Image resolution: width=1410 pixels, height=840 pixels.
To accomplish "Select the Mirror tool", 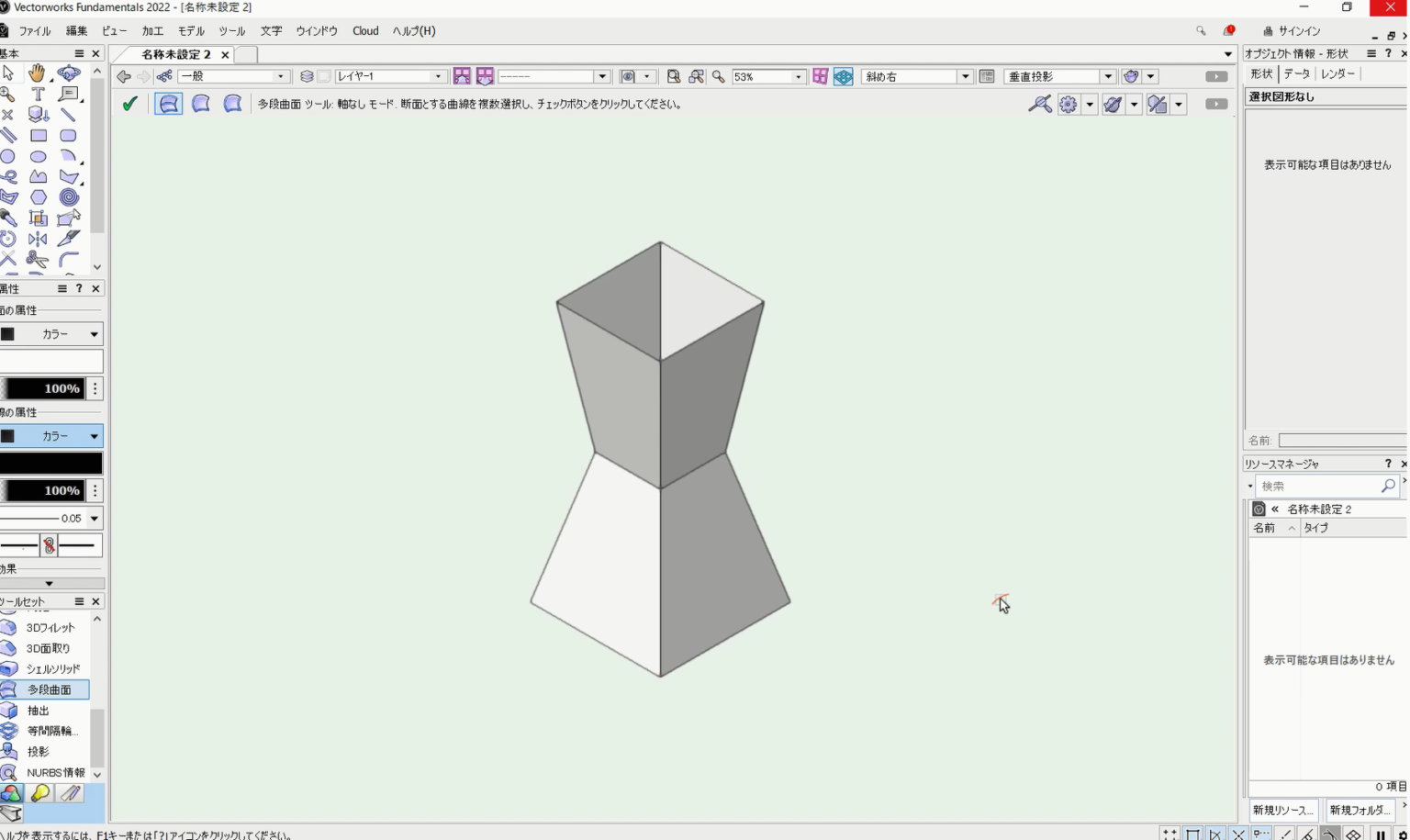I will click(38, 240).
